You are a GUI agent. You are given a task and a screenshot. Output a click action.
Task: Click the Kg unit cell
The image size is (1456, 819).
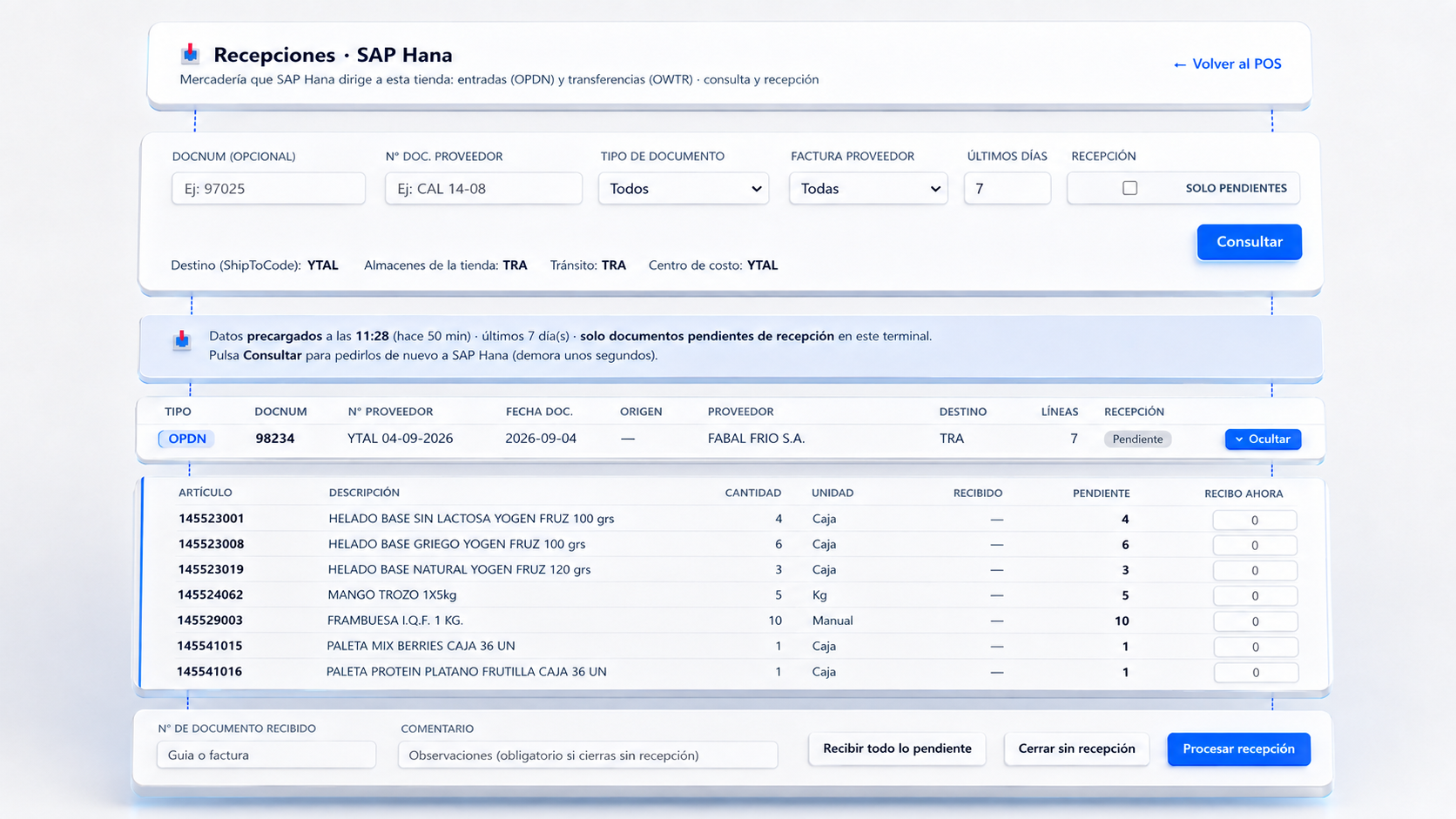819,595
